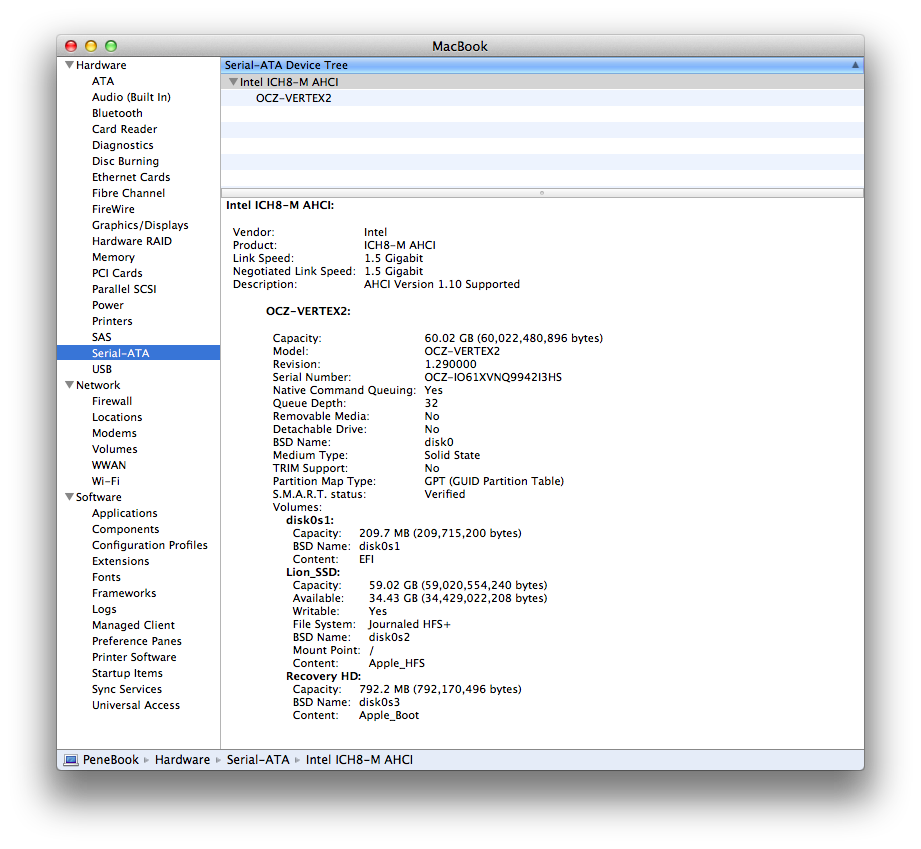Select Extensions in the sidebar
Image resolution: width=921 pixels, height=849 pixels.
120,561
